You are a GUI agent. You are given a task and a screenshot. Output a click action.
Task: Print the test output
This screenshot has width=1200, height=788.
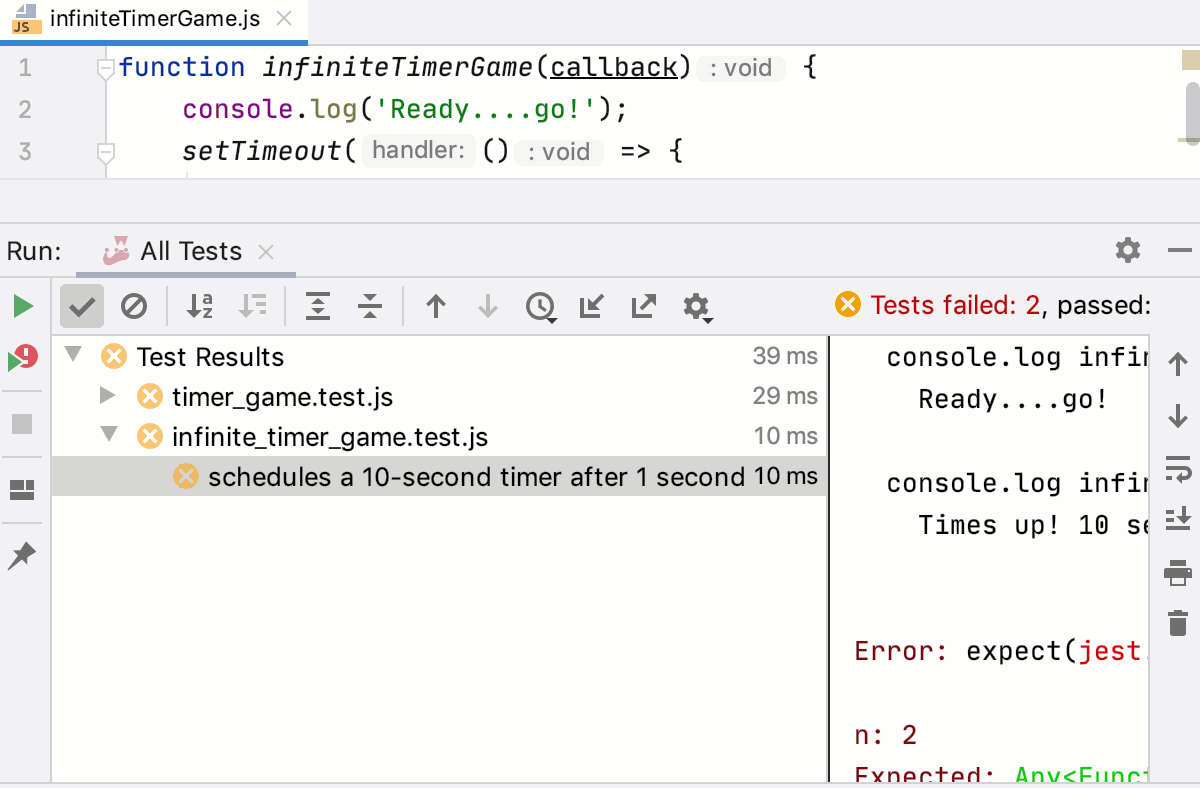[x=1177, y=572]
